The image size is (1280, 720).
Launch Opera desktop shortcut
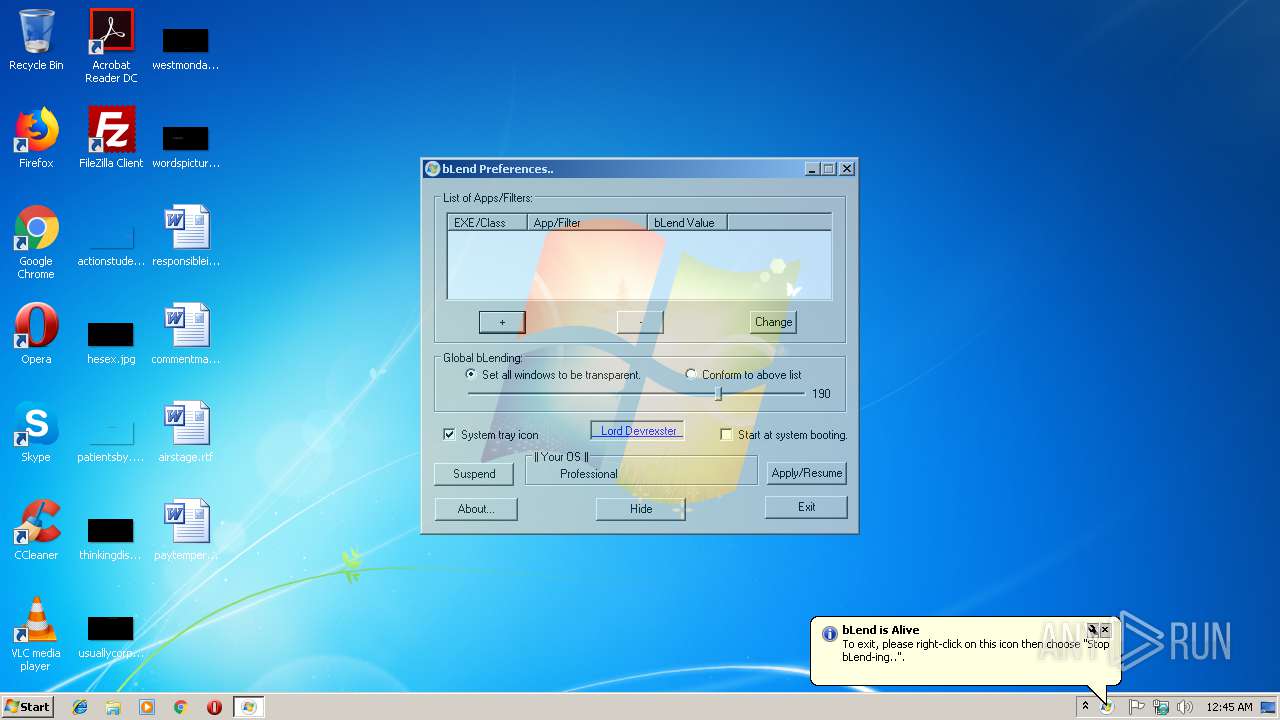coord(36,334)
